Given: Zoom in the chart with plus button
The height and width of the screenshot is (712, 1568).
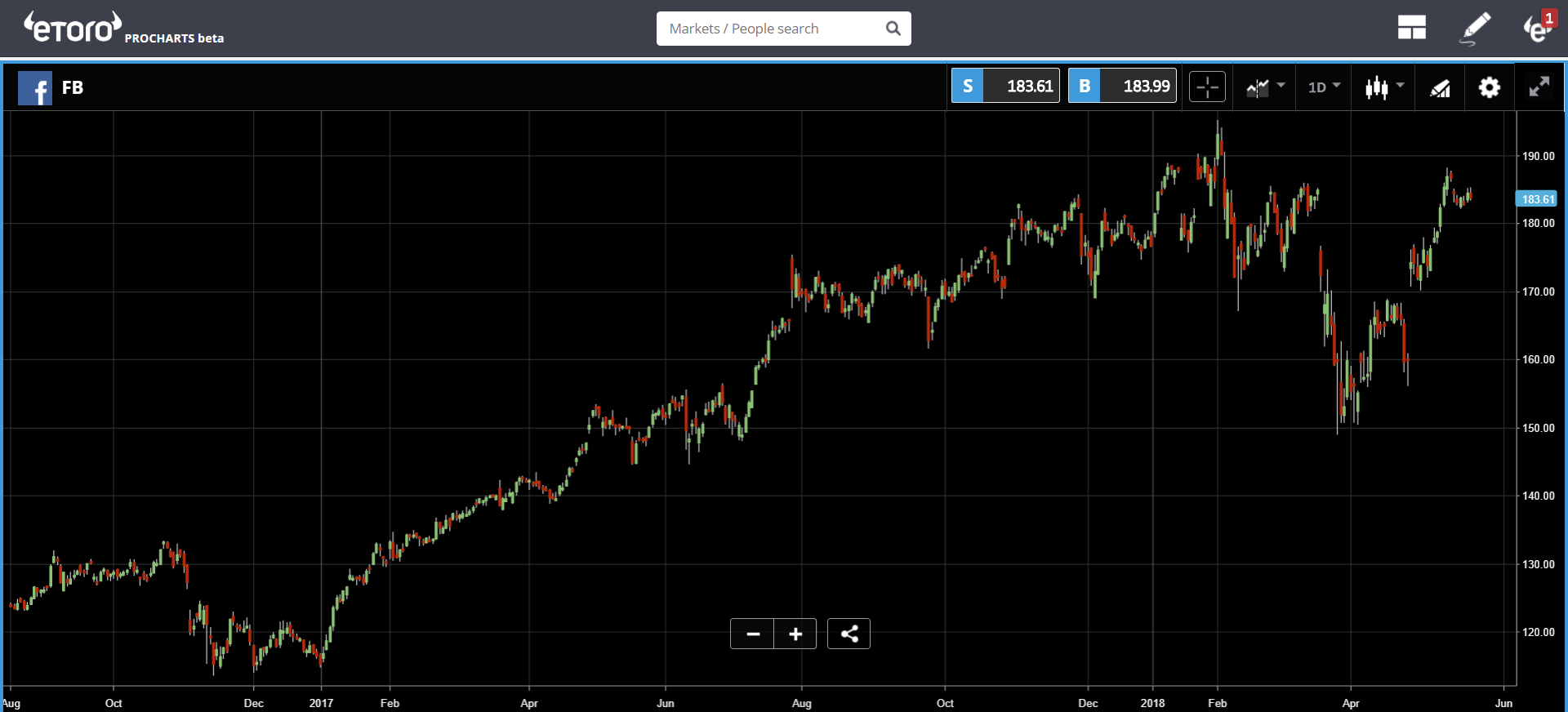Looking at the screenshot, I should (795, 634).
